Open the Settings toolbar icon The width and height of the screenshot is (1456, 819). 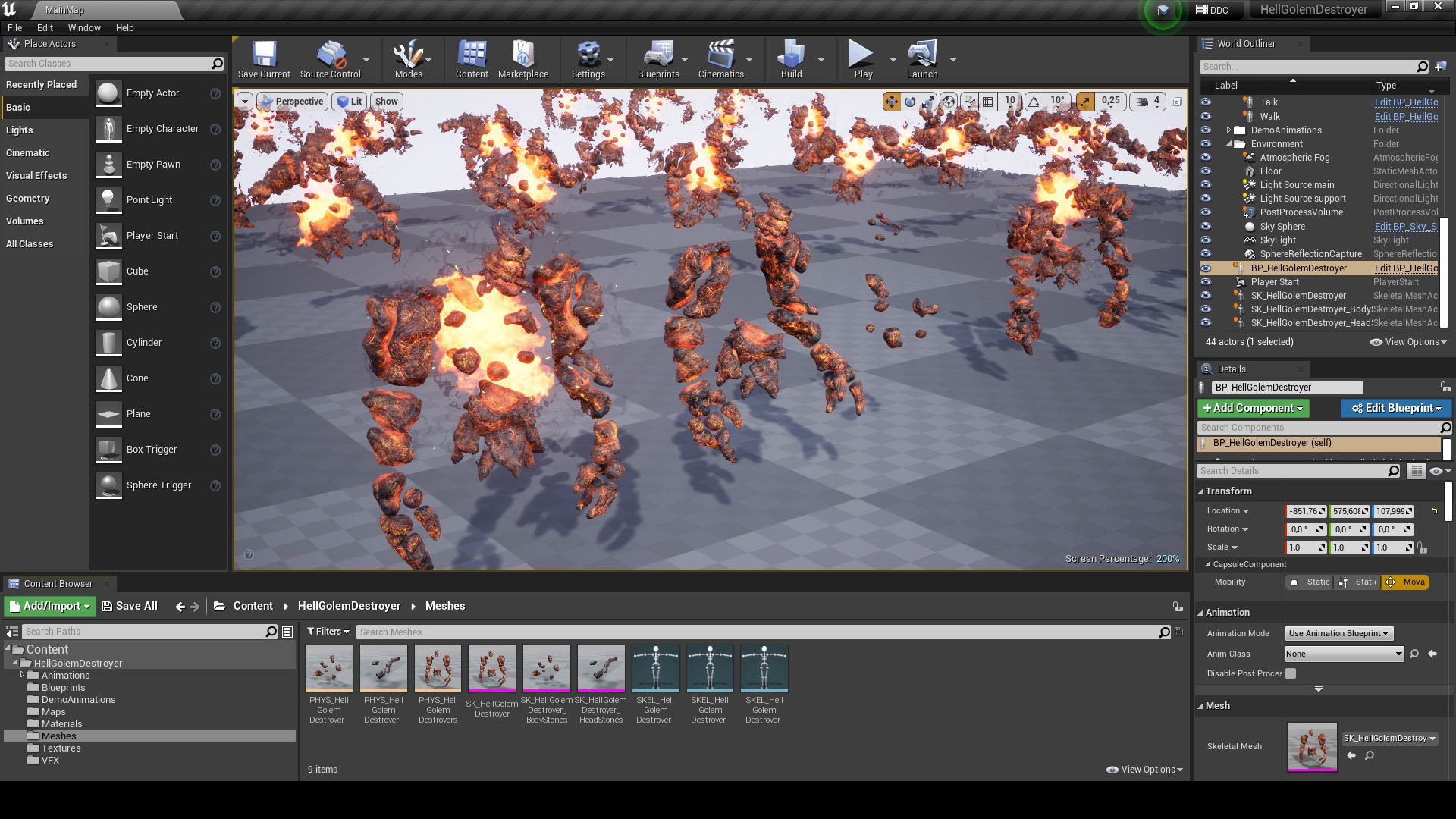coord(588,59)
